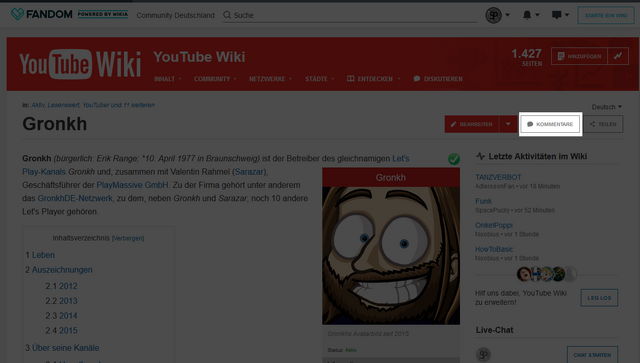
Task: Open the DISKUTIEREN link
Action: [x=438, y=79]
